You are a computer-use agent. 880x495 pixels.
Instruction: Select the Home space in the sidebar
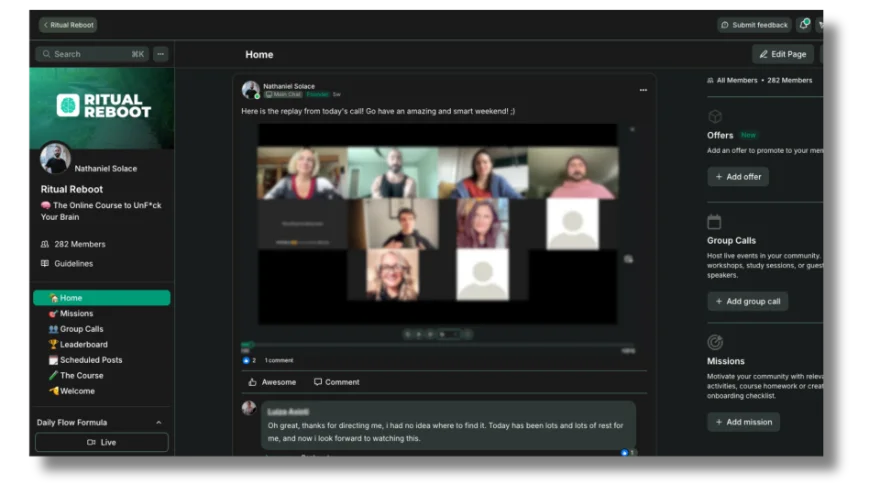pos(102,297)
